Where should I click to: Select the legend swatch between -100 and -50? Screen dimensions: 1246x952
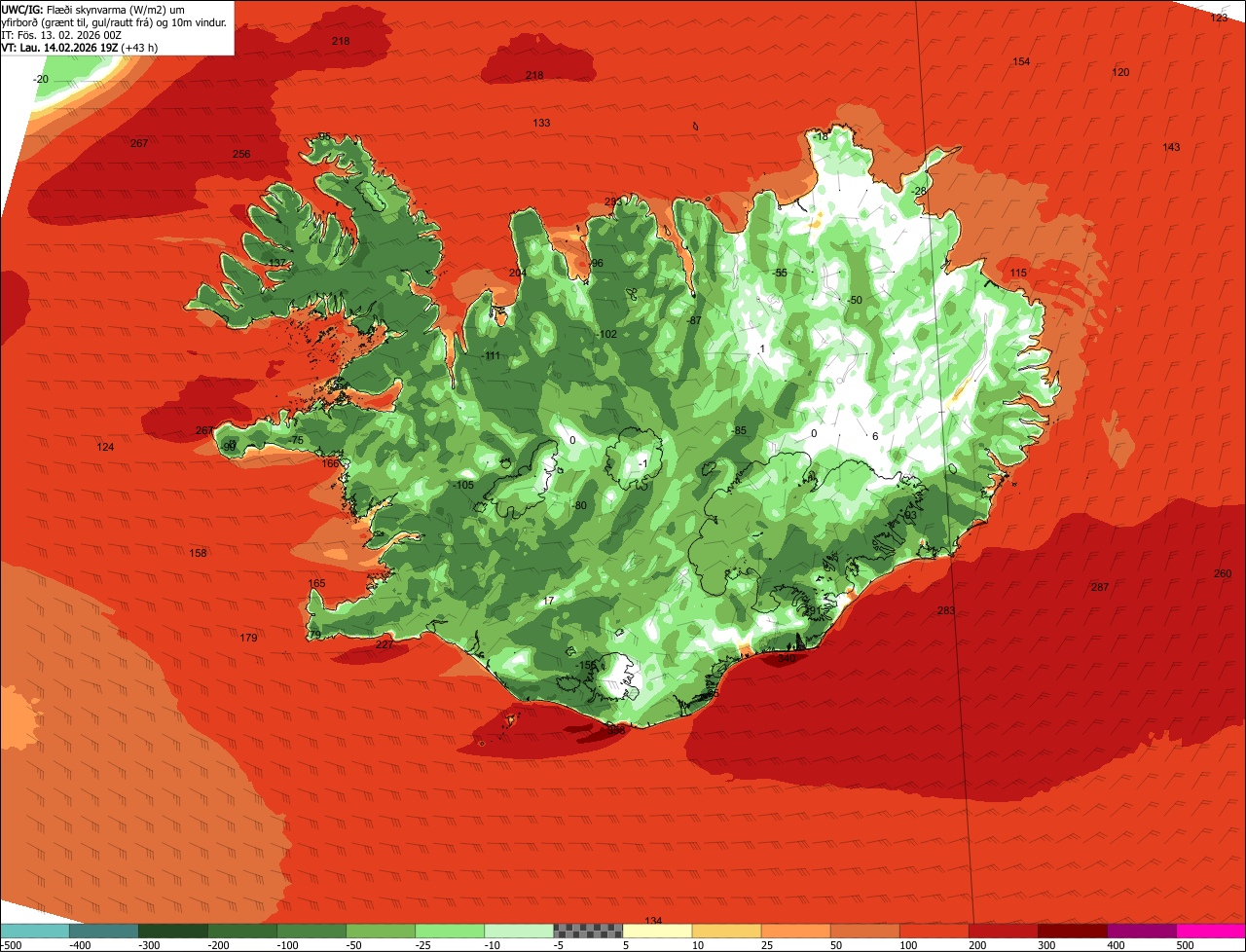(x=311, y=931)
